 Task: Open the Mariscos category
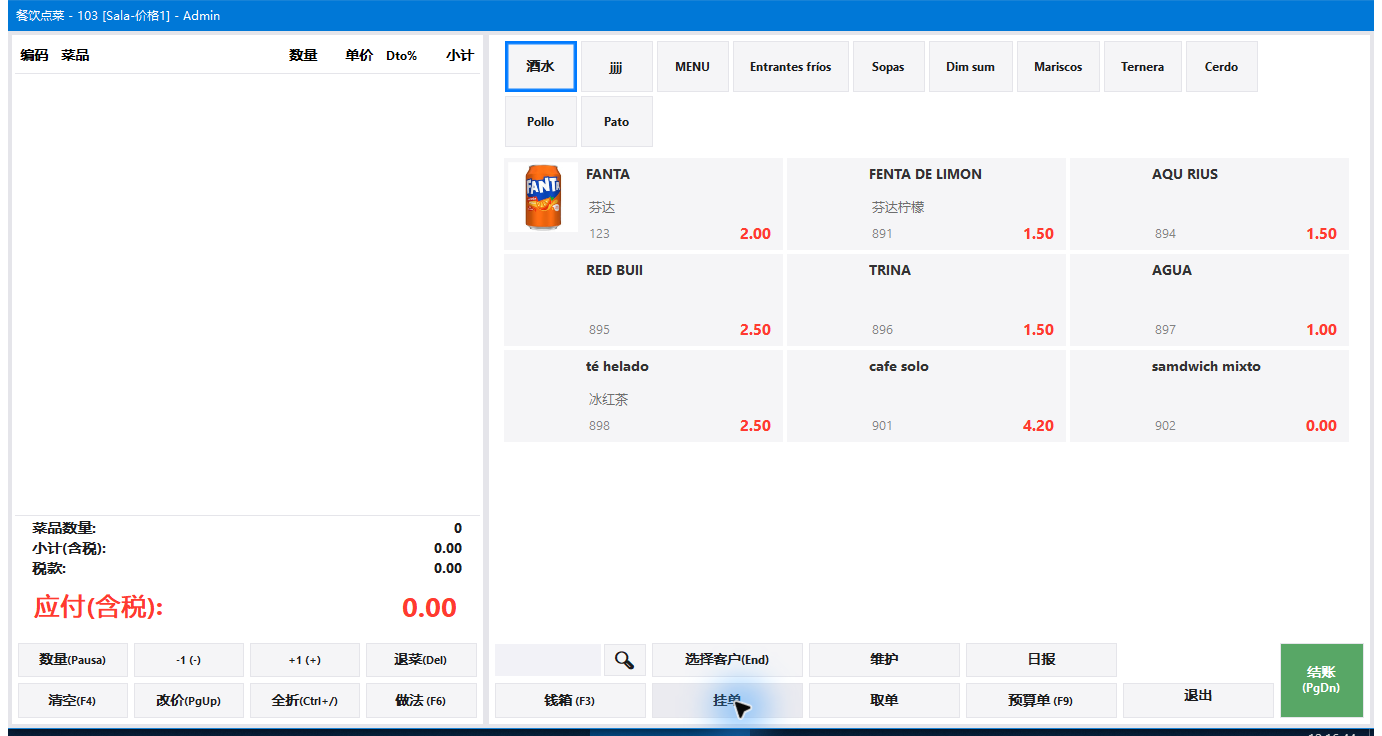click(1058, 67)
